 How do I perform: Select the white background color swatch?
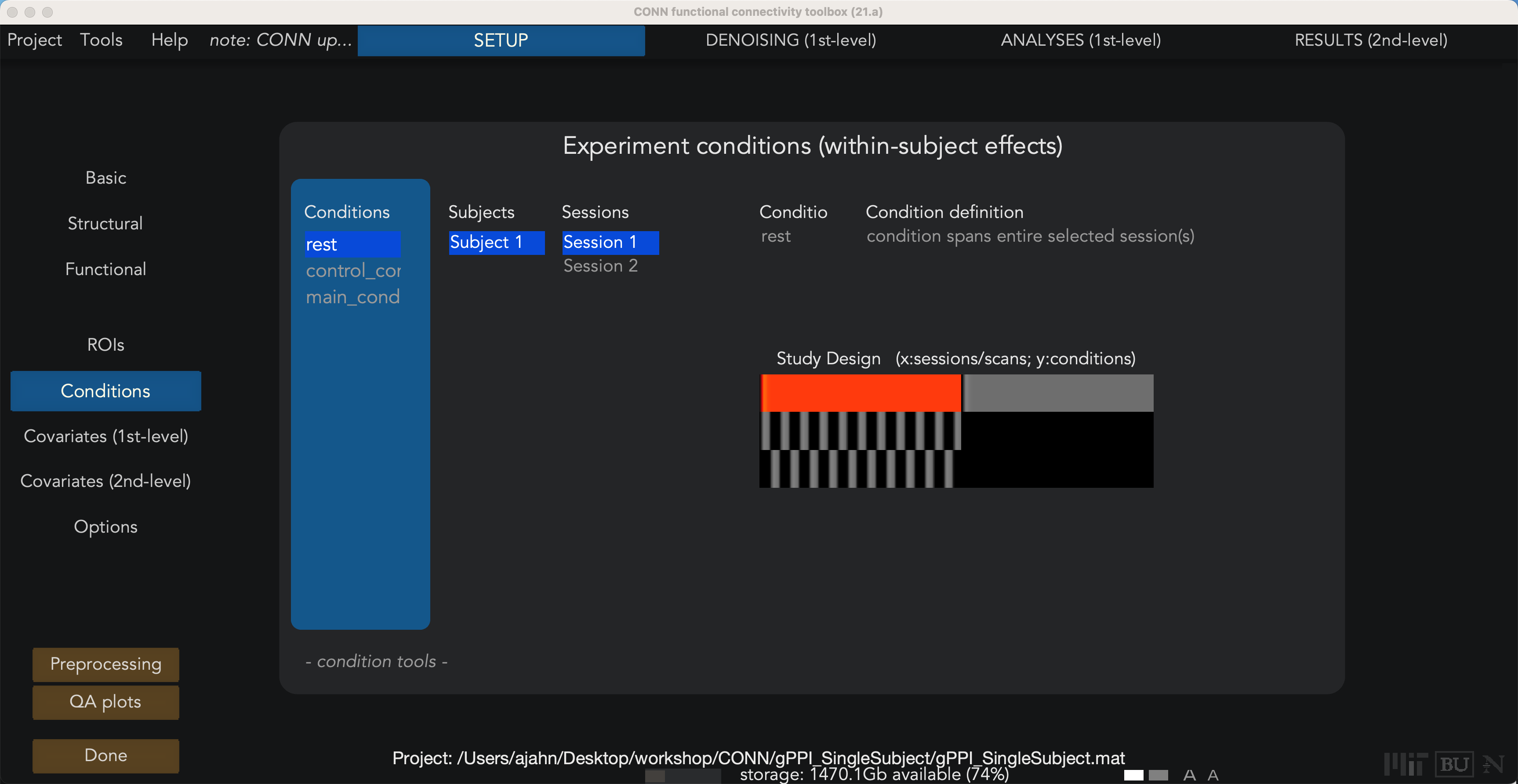(1133, 775)
